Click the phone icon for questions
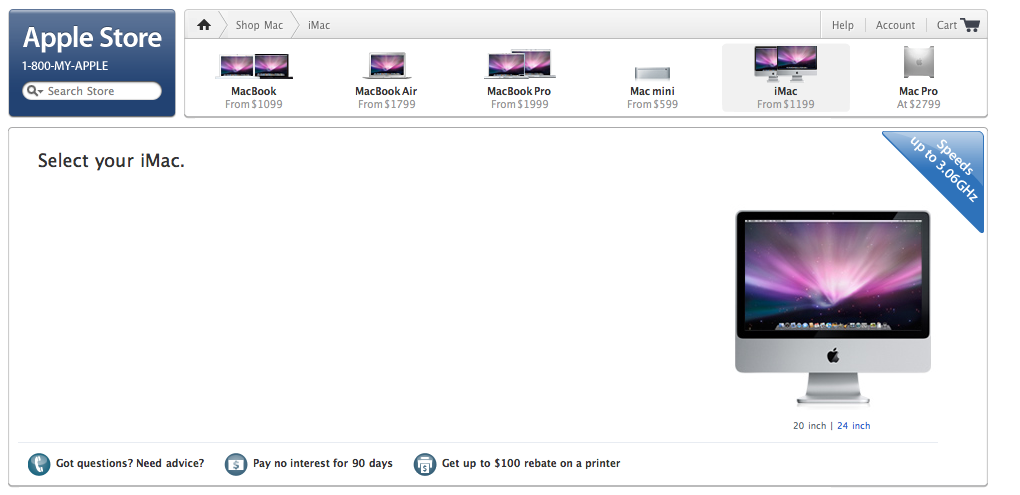Screen dimensions: 1020x495 click(39, 464)
